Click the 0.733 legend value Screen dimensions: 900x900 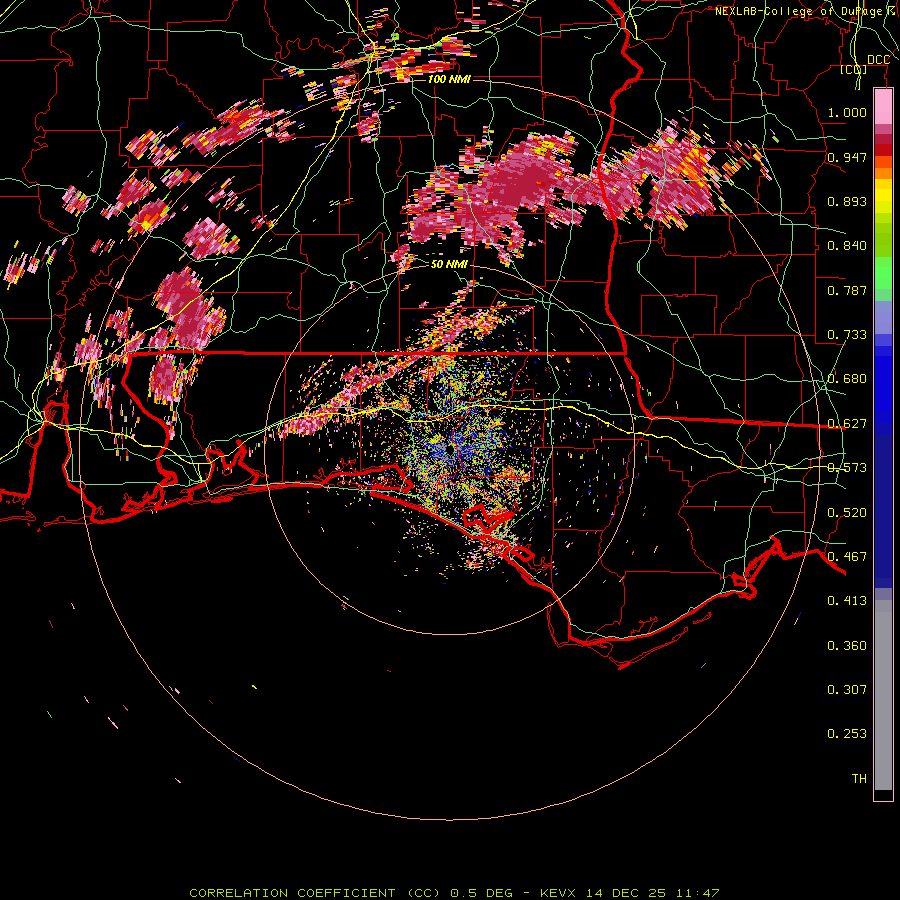[847, 335]
